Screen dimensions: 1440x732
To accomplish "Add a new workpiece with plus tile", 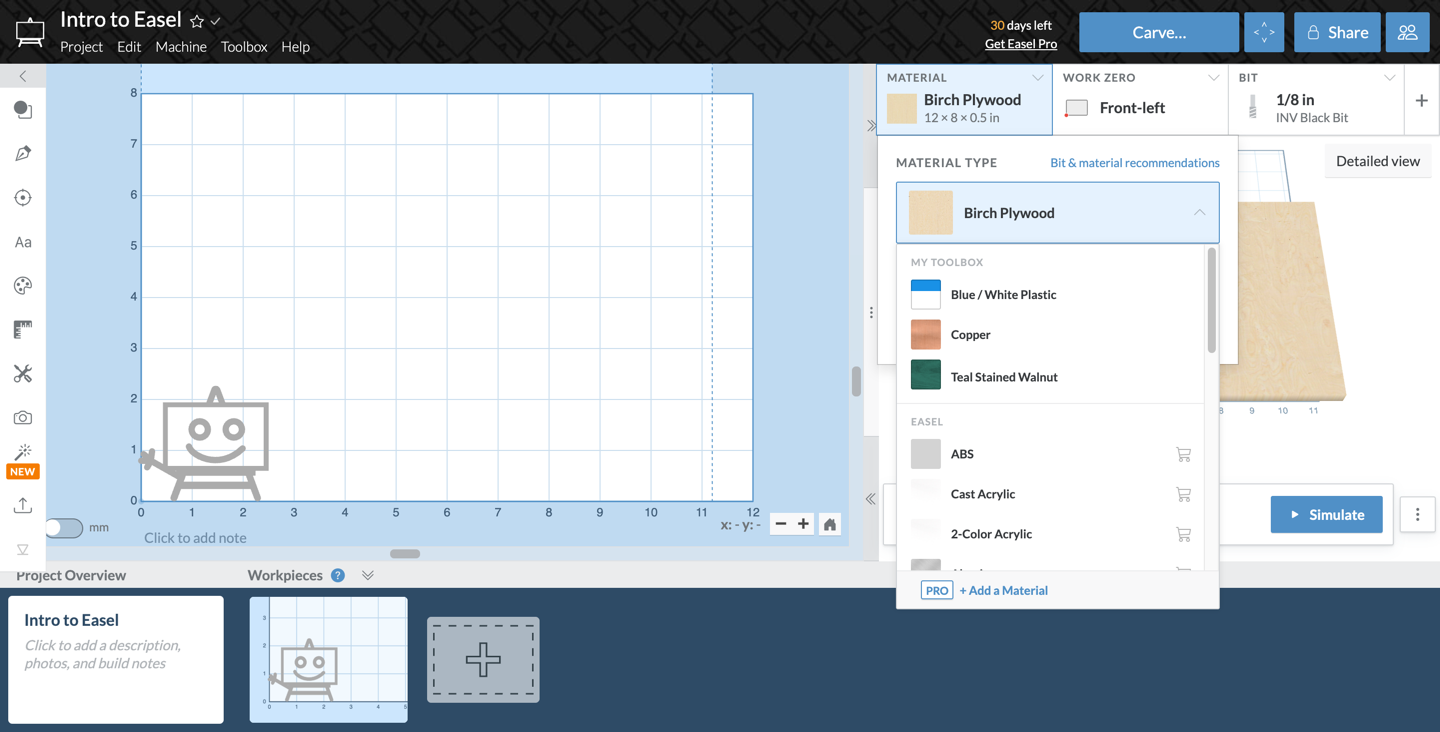I will [x=483, y=660].
